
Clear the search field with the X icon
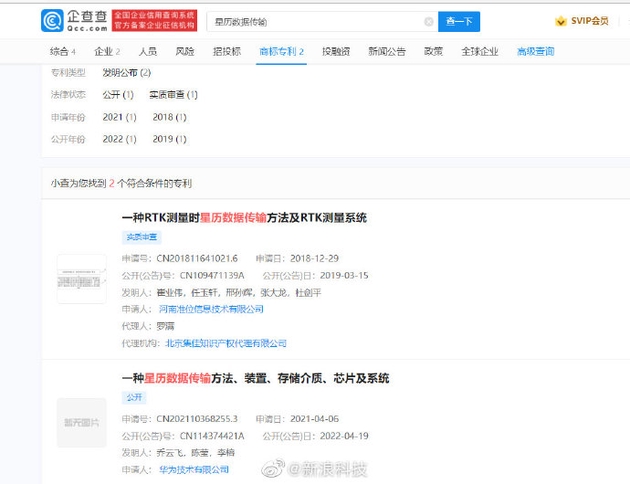[x=429, y=21]
